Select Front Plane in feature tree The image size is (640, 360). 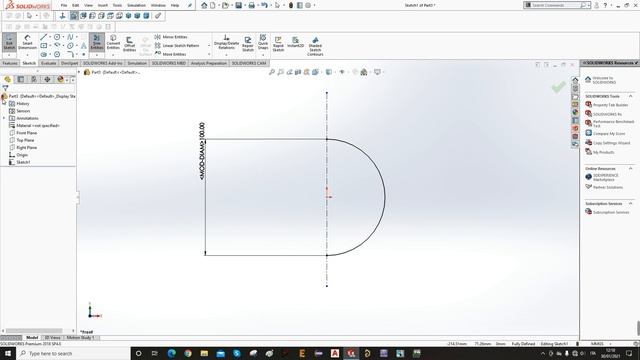(23, 133)
